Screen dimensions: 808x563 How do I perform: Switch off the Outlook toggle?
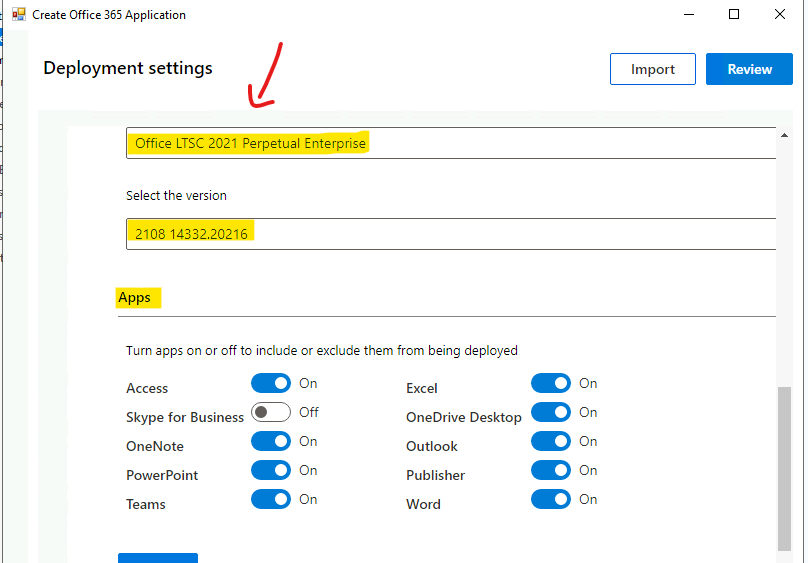pos(551,441)
